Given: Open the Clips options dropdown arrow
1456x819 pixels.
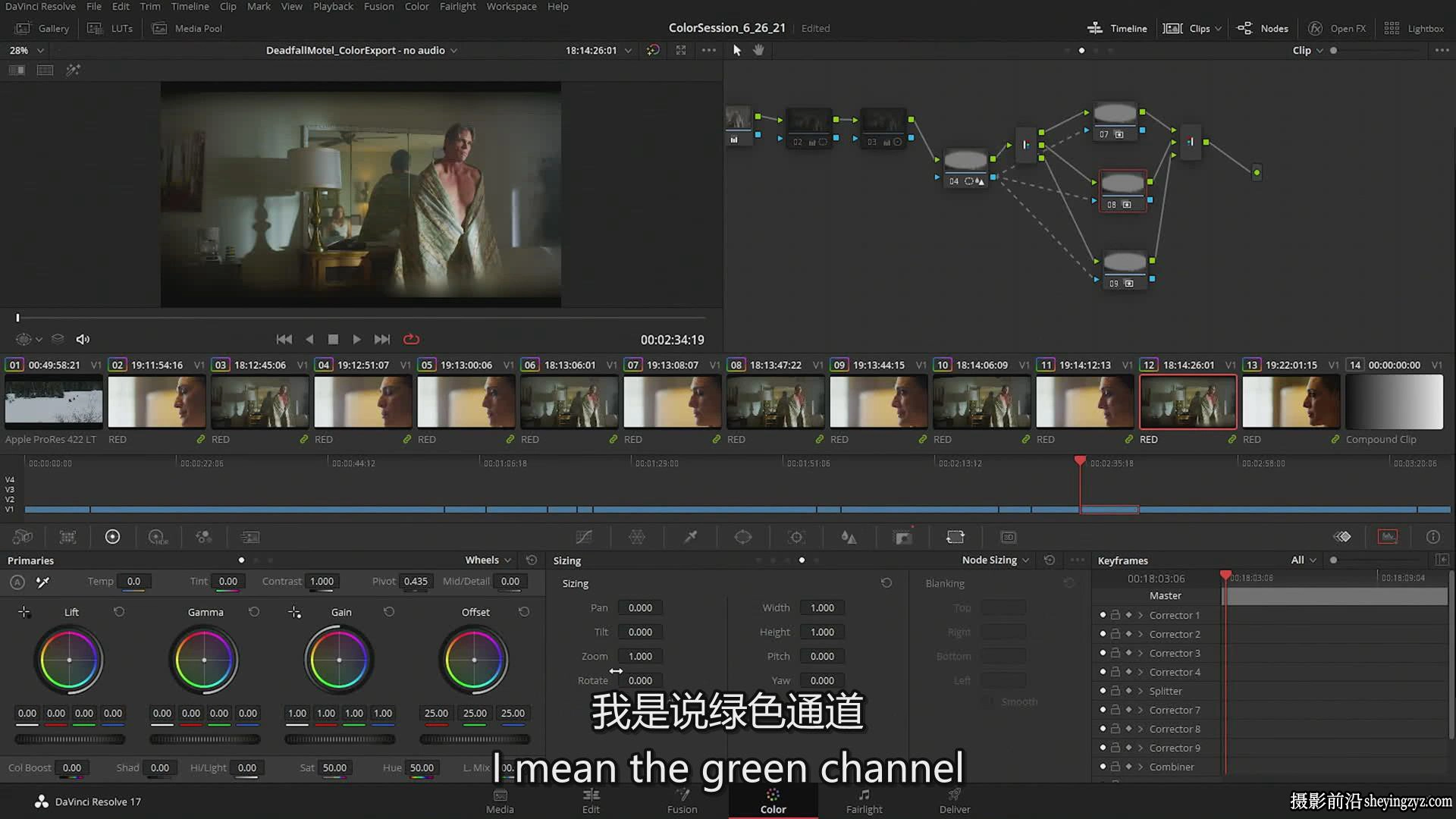Looking at the screenshot, I should pyautogui.click(x=1218, y=29).
